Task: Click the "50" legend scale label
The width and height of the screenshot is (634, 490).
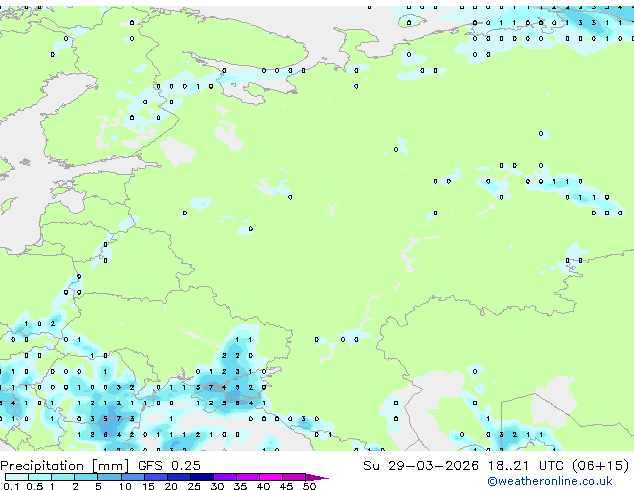Action: pos(310,486)
